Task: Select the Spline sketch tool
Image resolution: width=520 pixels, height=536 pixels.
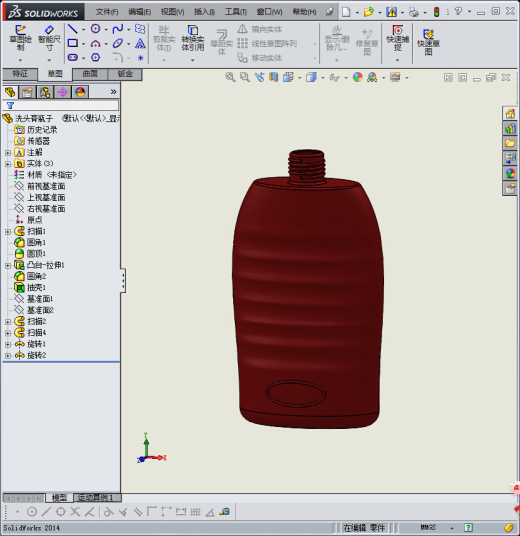Action: pos(118,29)
